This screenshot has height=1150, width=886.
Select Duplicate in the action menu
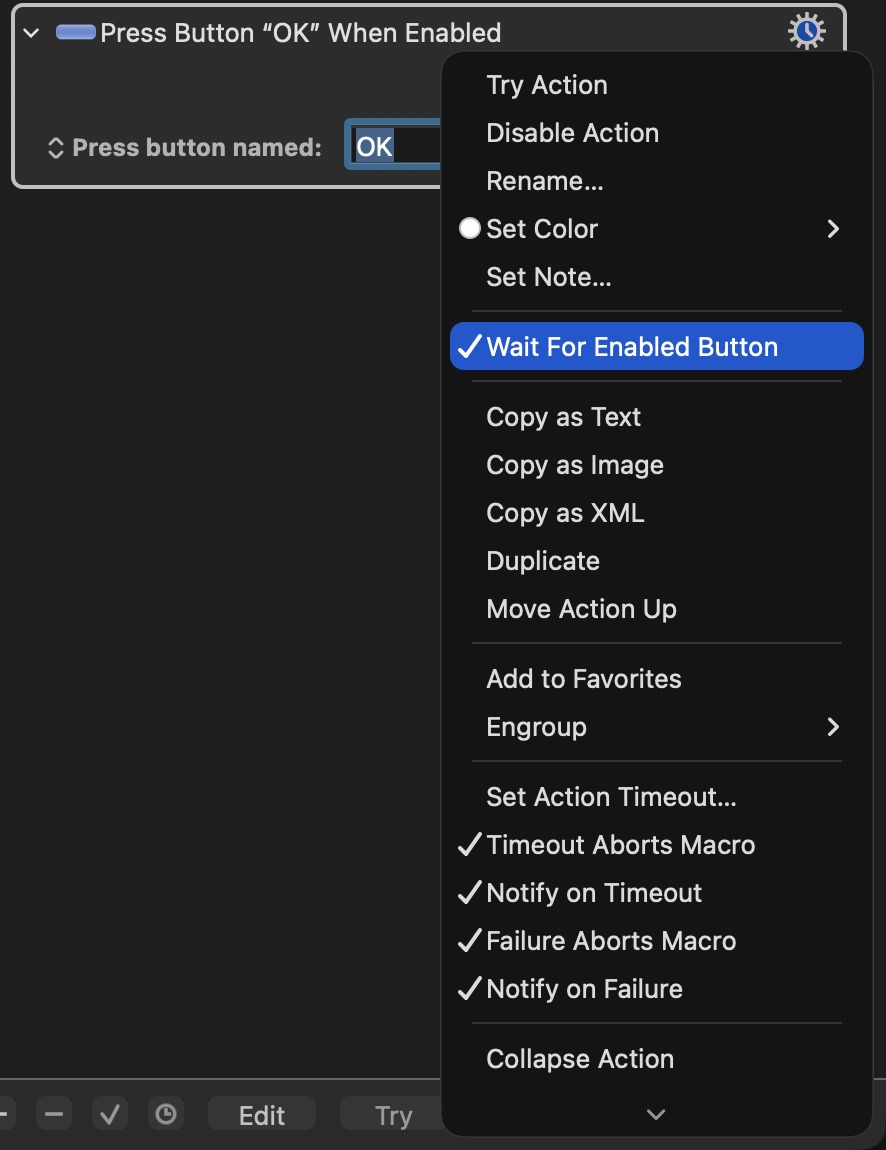click(543, 561)
